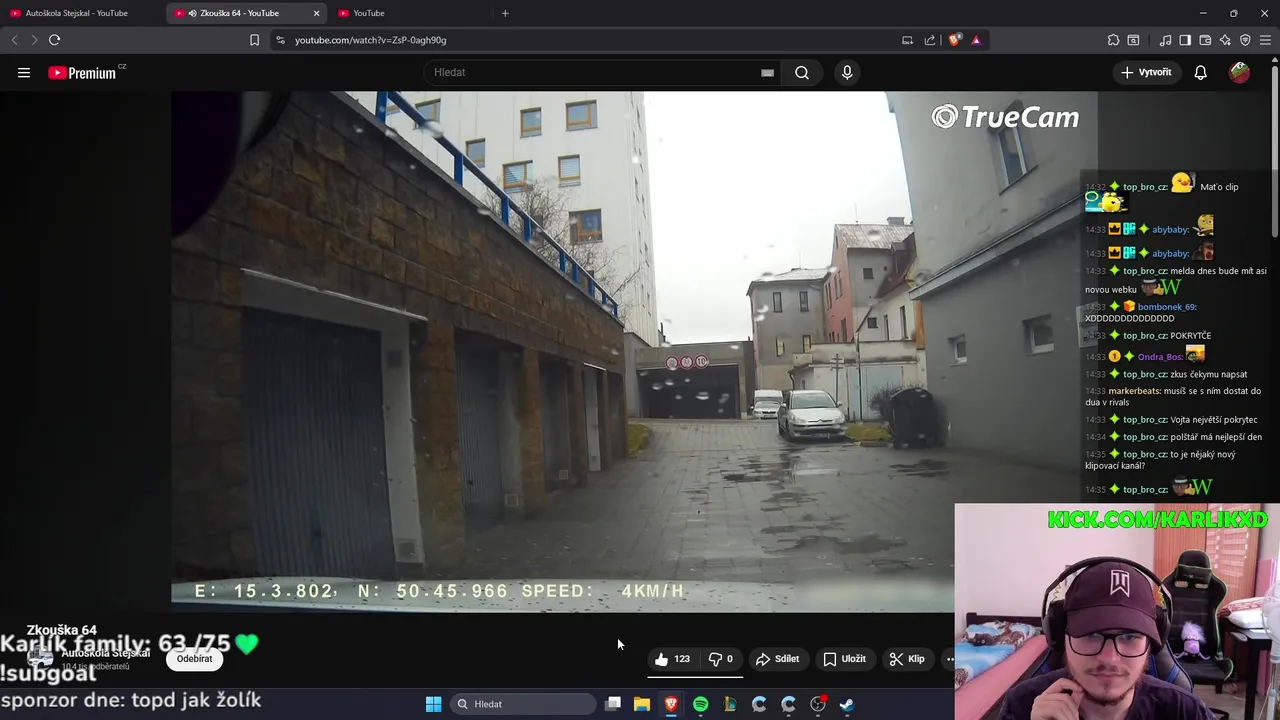Share the video via Sdílet
Screen dimensions: 1280x720
pos(778,659)
